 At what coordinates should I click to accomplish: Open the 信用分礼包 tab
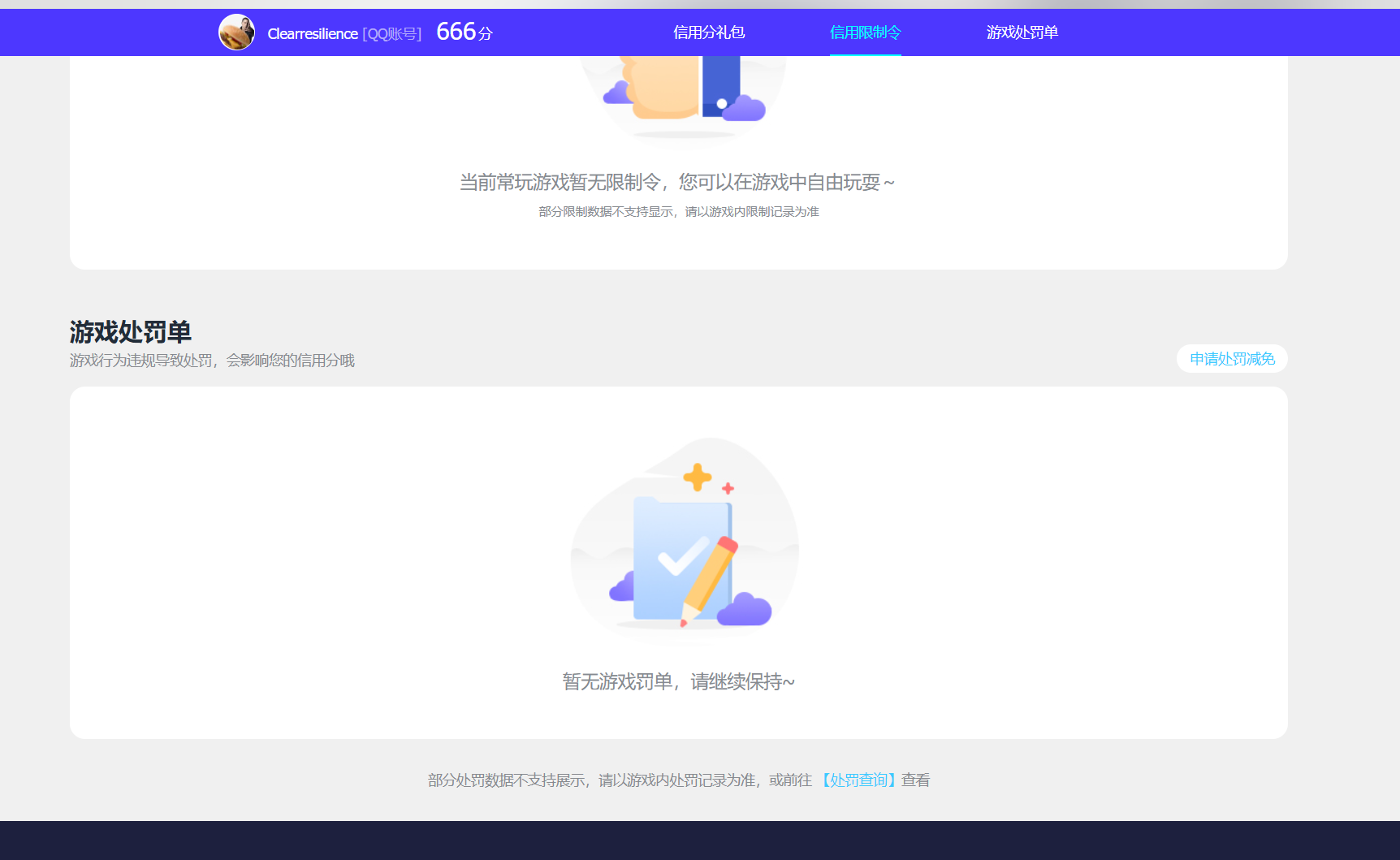[709, 32]
